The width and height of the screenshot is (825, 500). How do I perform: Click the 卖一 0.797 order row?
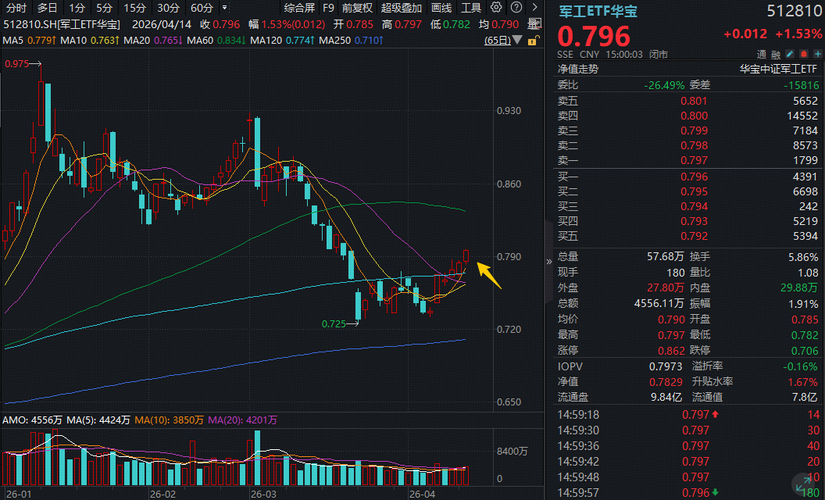point(688,160)
